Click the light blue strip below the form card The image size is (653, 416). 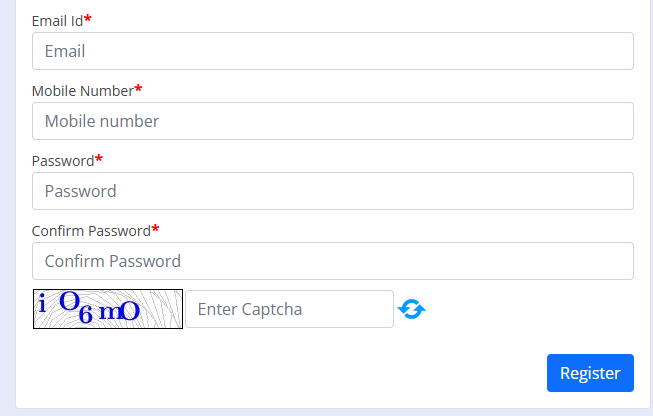pos(326,411)
